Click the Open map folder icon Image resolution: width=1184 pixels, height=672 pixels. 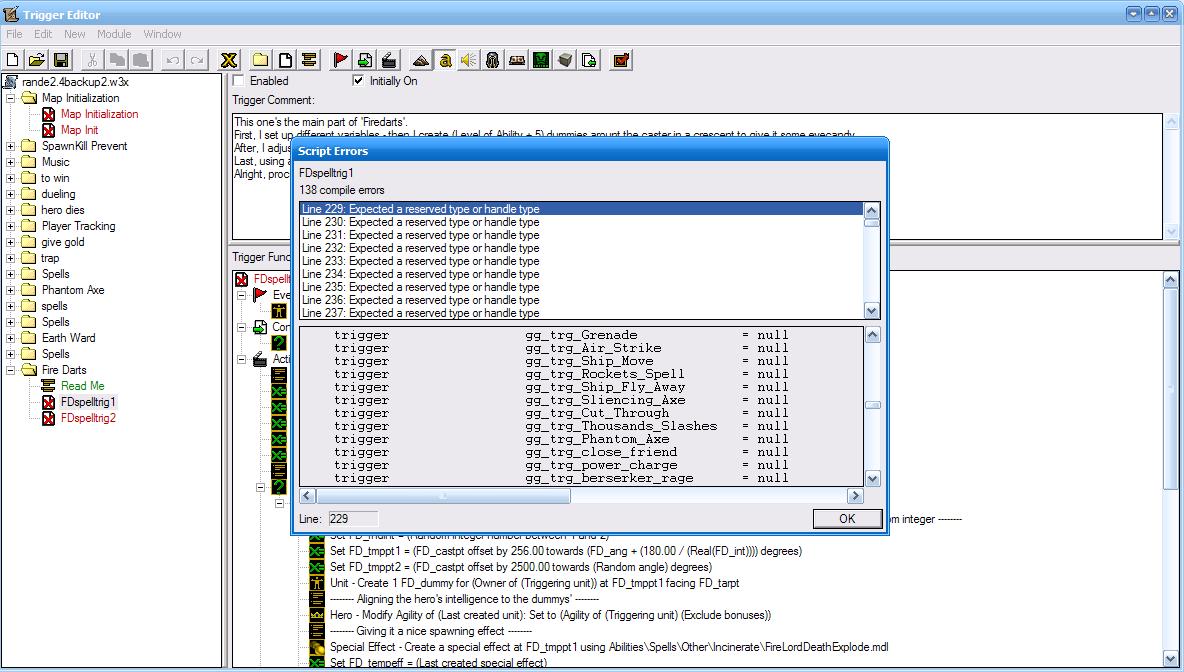(36, 60)
